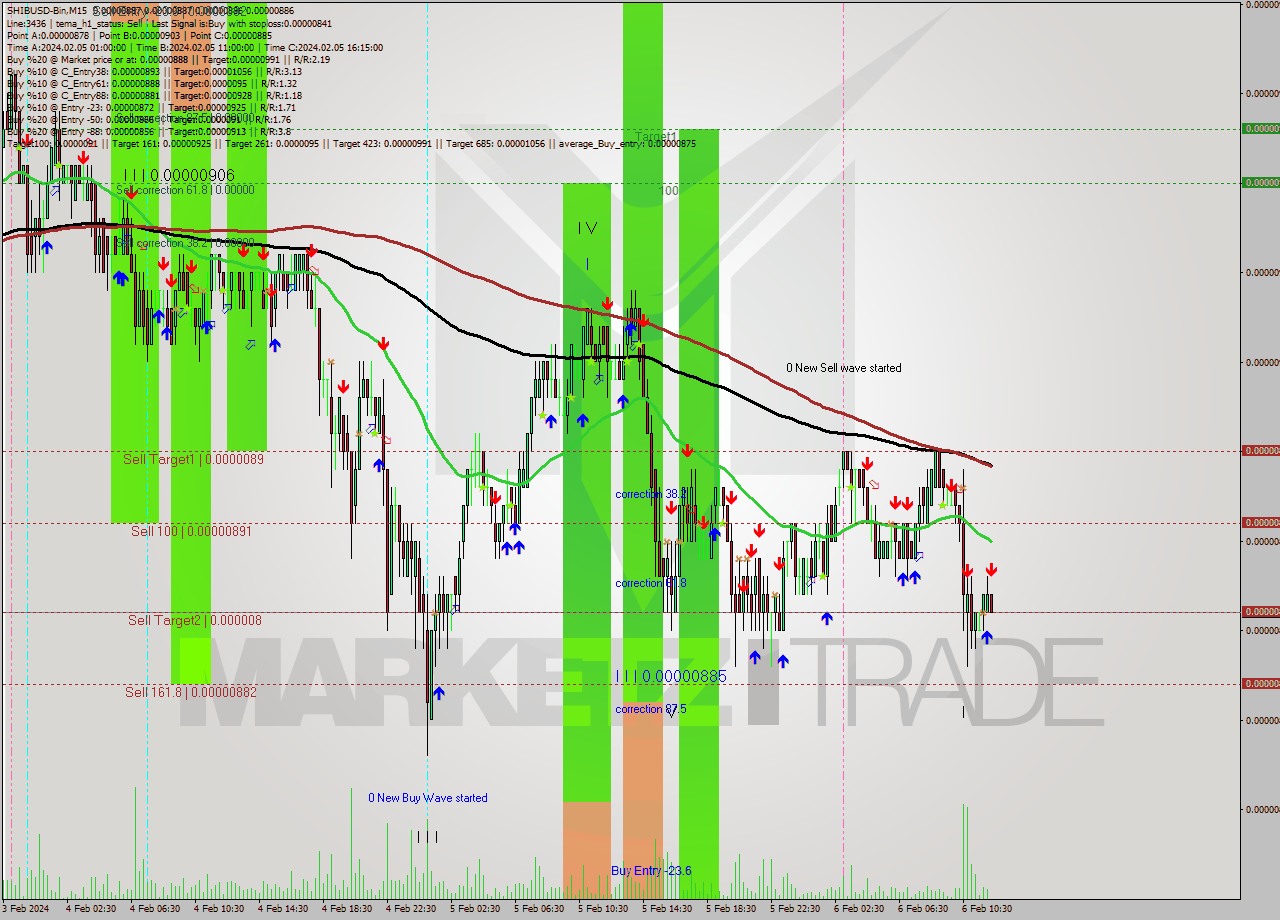Click the 'I V' wave label
The image size is (1280, 920).
[x=587, y=228]
